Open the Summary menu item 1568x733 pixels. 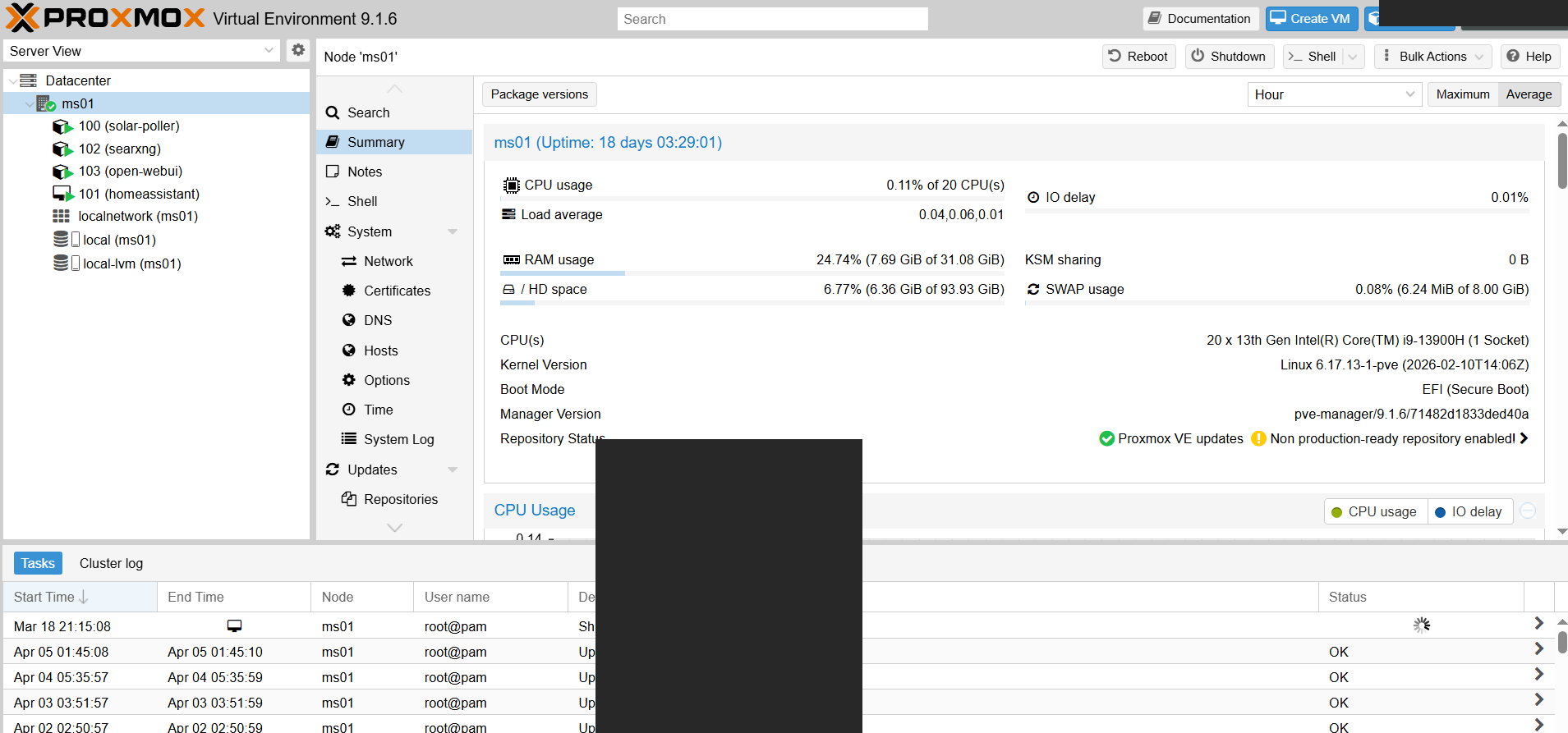coord(394,142)
